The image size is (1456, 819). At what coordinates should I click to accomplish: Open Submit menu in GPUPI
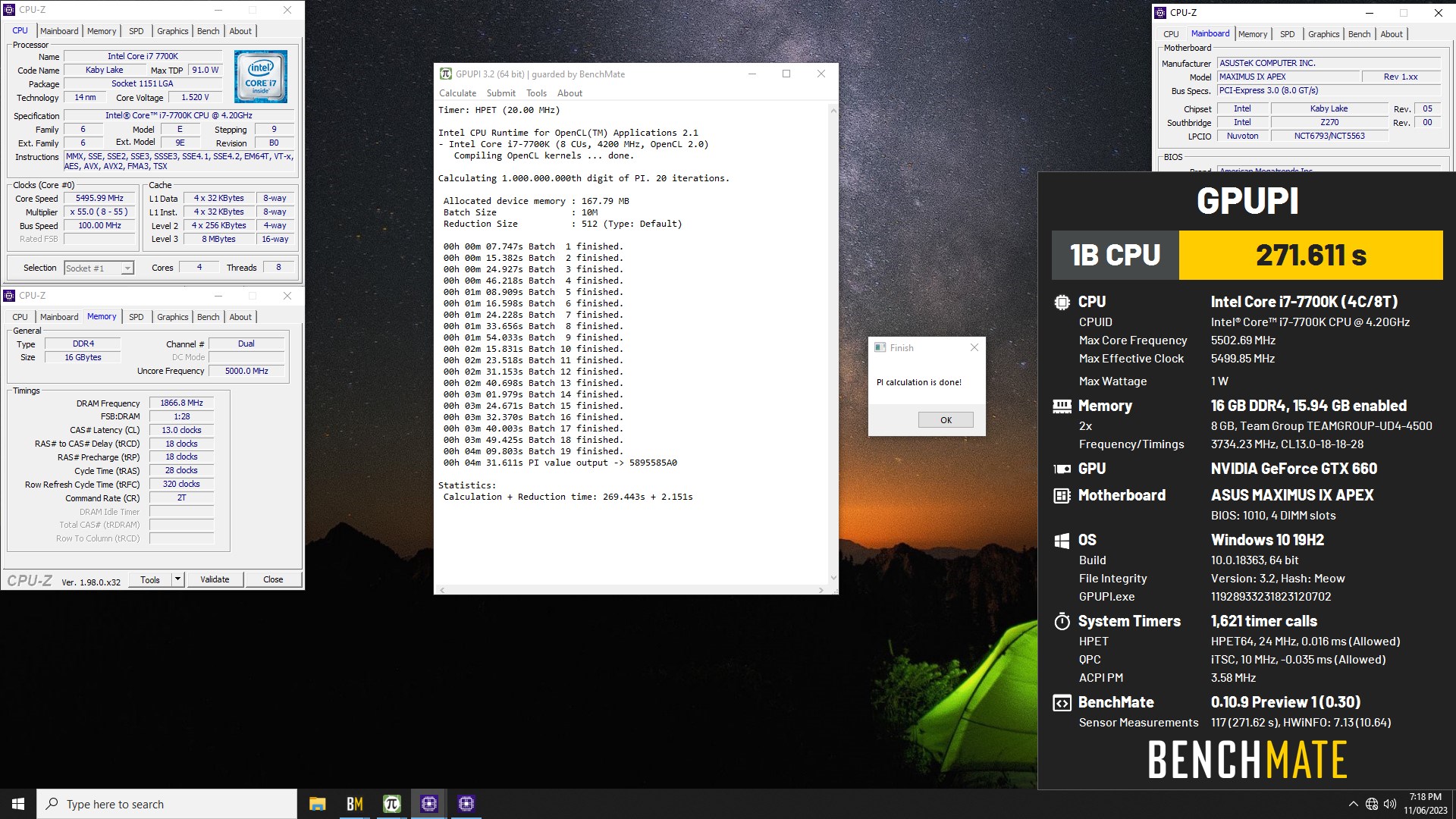pyautogui.click(x=500, y=93)
